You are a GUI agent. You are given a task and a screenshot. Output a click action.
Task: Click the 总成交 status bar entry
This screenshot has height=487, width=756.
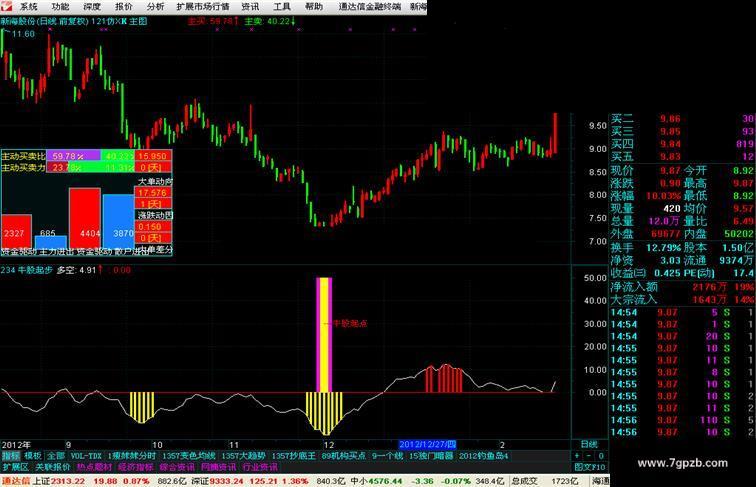coord(525,481)
